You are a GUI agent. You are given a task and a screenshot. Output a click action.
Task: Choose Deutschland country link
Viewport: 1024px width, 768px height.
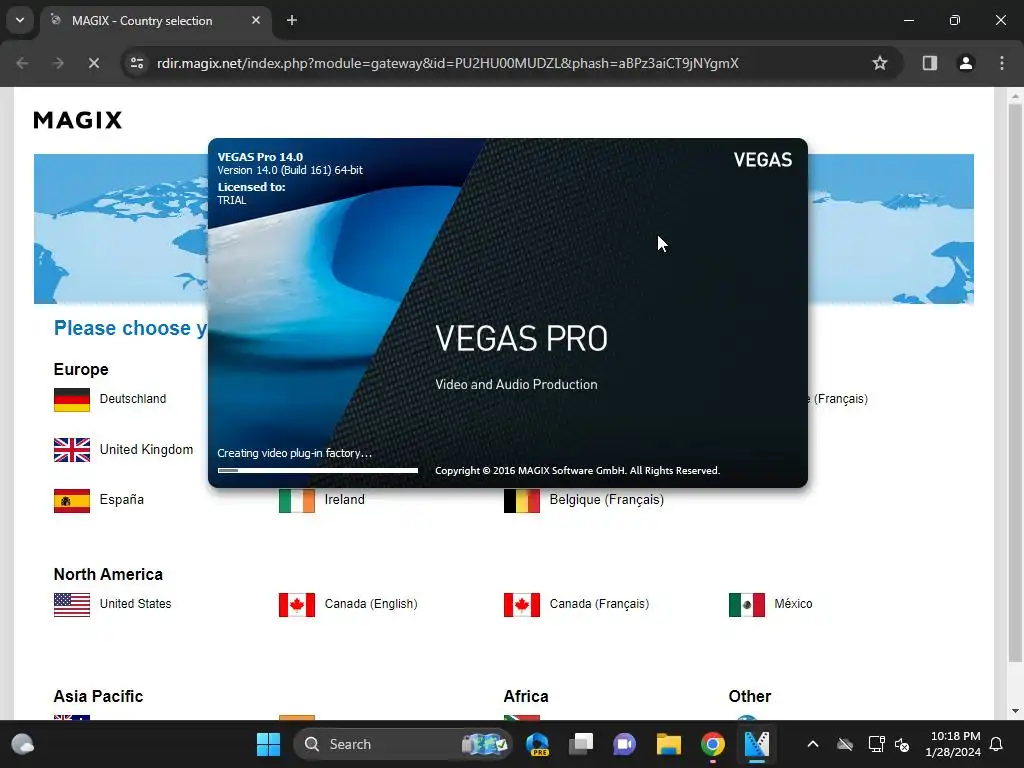[133, 399]
